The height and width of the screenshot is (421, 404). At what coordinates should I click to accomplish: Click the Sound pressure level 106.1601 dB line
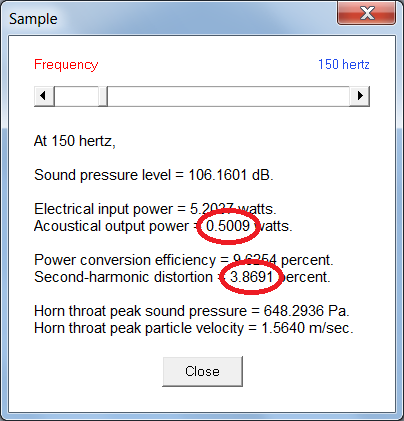click(x=154, y=175)
